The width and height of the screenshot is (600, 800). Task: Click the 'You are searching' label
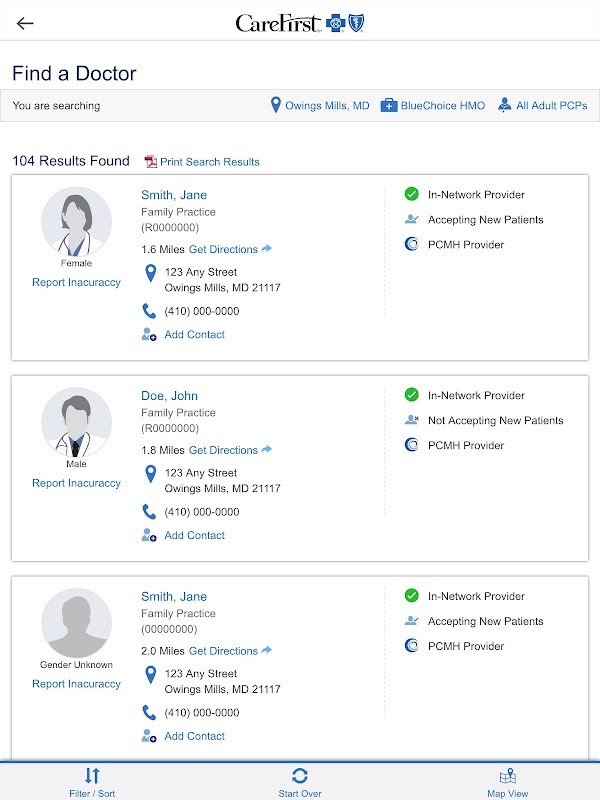coord(56,106)
